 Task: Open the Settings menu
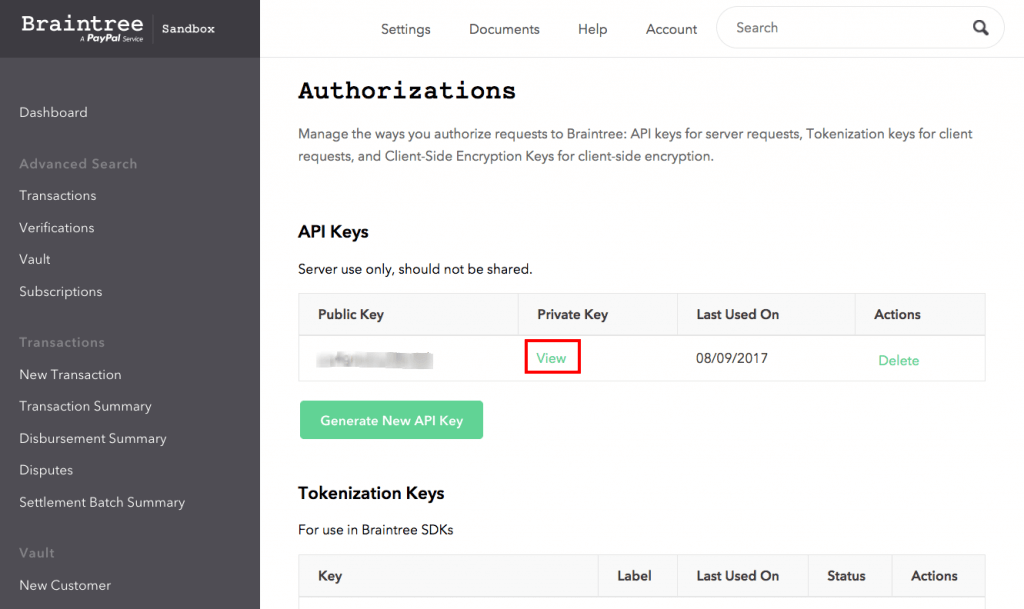click(x=405, y=30)
